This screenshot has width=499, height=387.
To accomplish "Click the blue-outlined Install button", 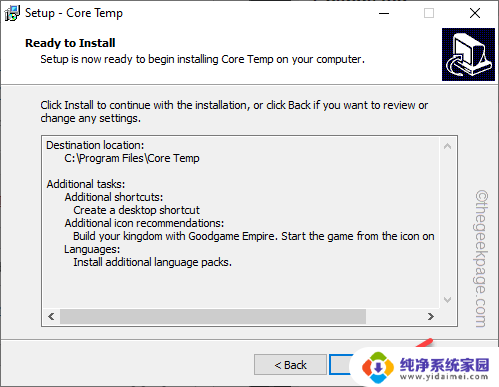I will pyautogui.click(x=339, y=365).
